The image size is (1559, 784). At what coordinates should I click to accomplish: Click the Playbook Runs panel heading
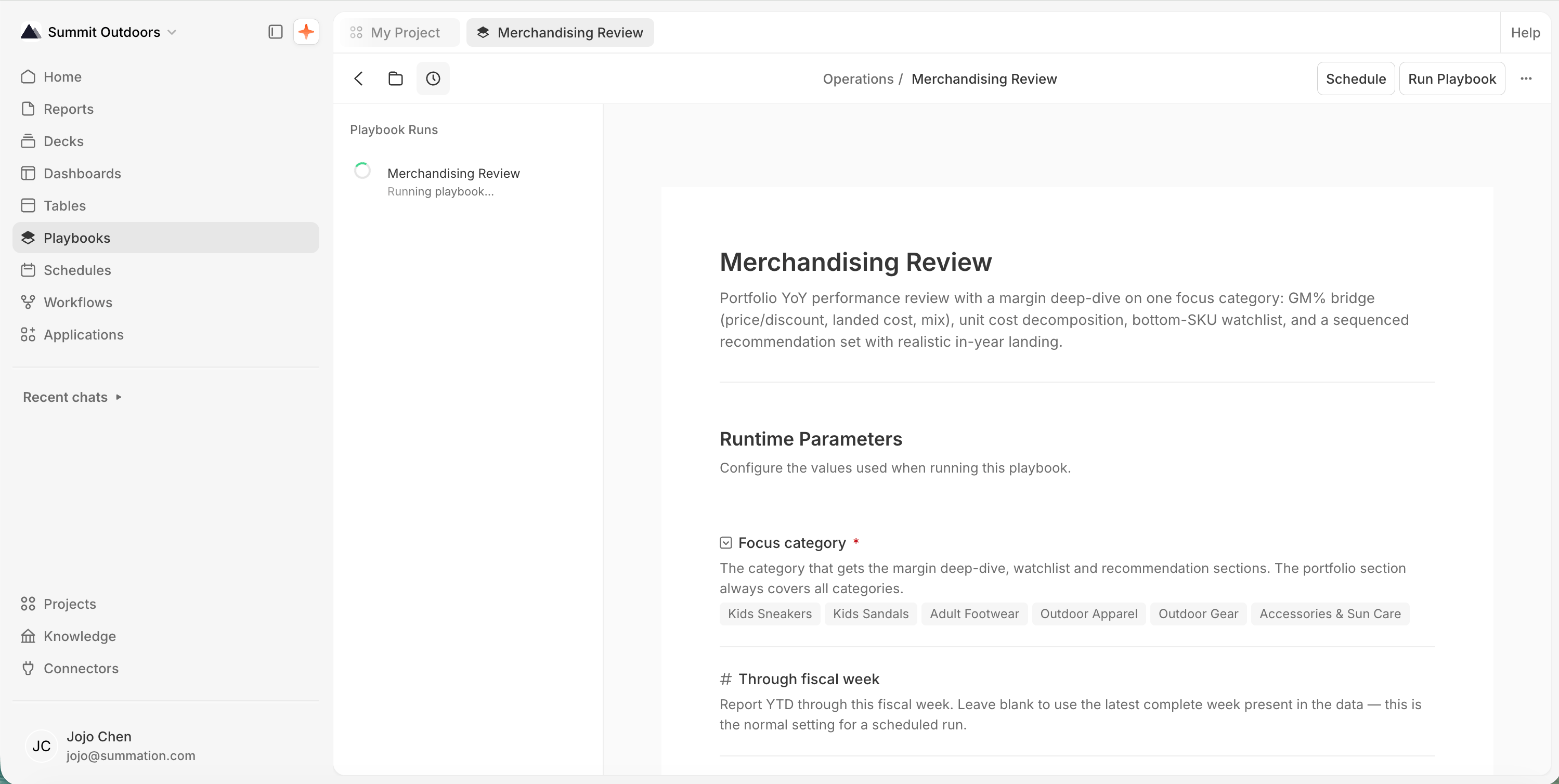tap(394, 129)
